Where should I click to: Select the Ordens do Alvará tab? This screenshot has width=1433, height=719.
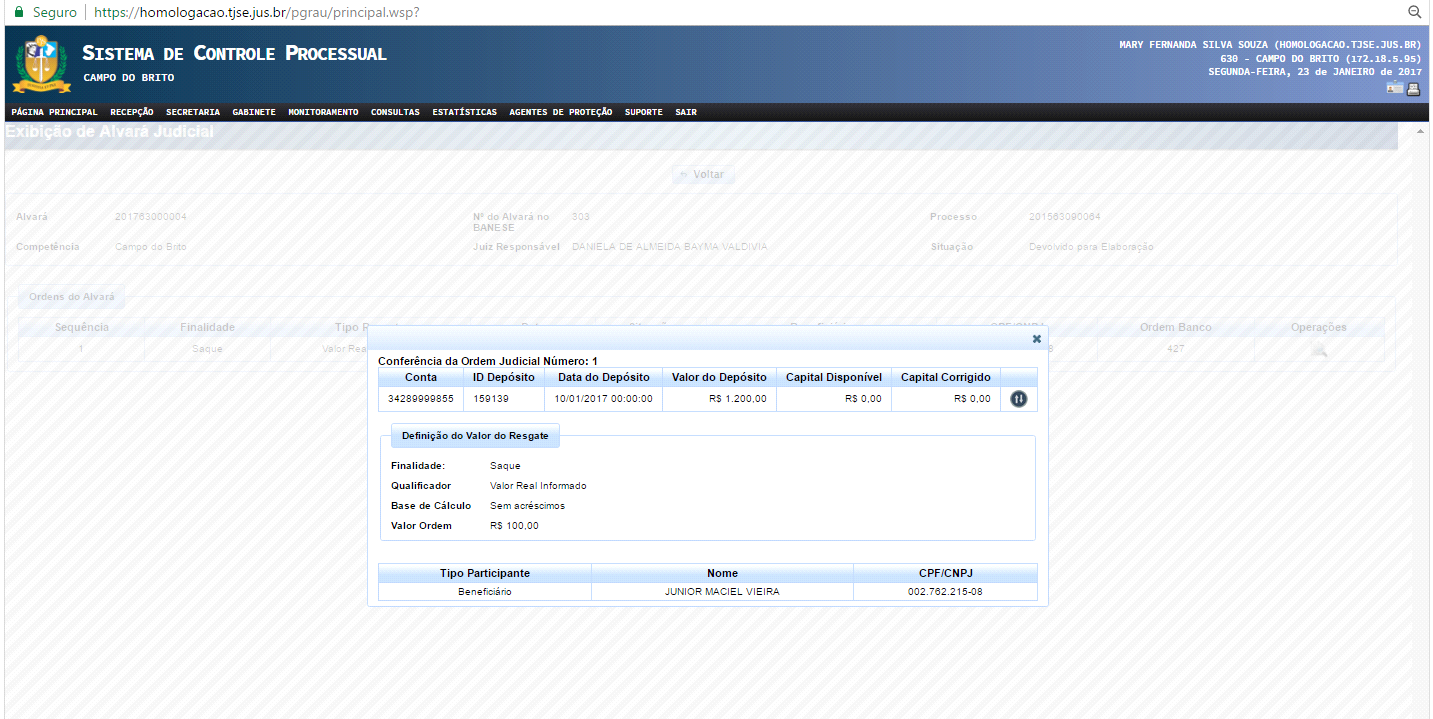tap(71, 297)
